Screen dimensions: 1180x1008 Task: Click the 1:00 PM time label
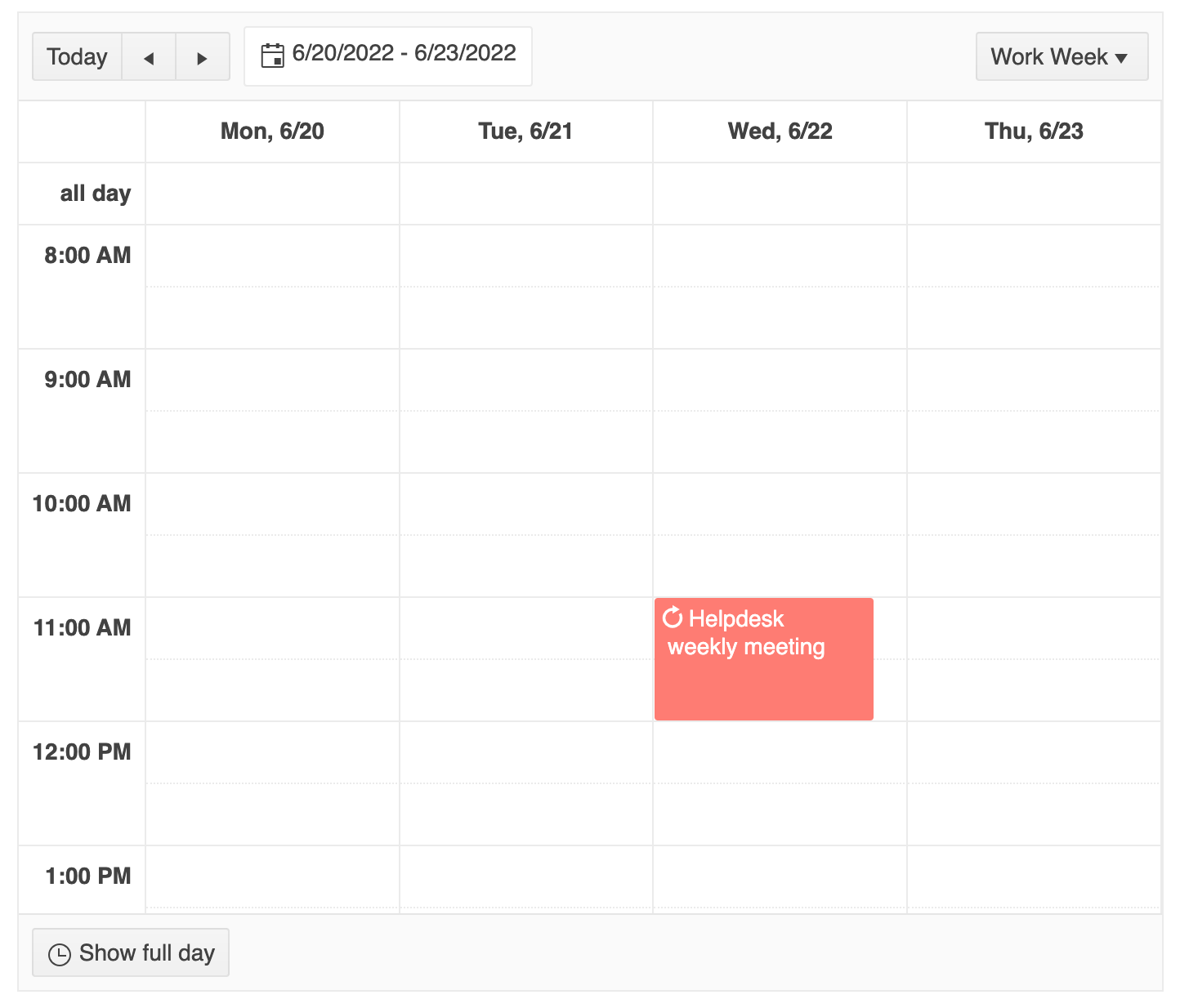point(88,876)
